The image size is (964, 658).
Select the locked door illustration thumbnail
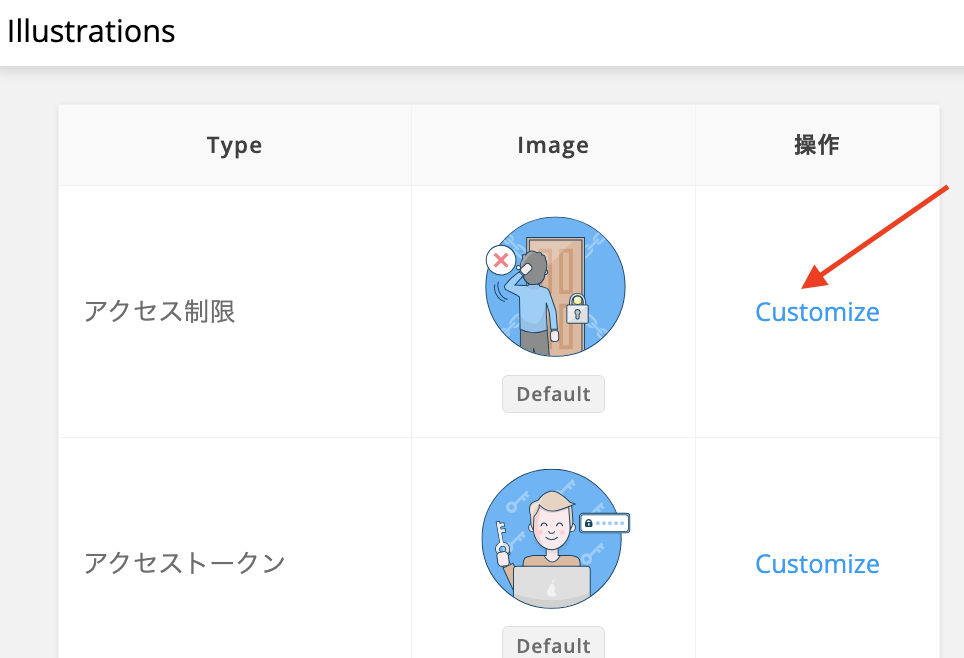tap(554, 287)
